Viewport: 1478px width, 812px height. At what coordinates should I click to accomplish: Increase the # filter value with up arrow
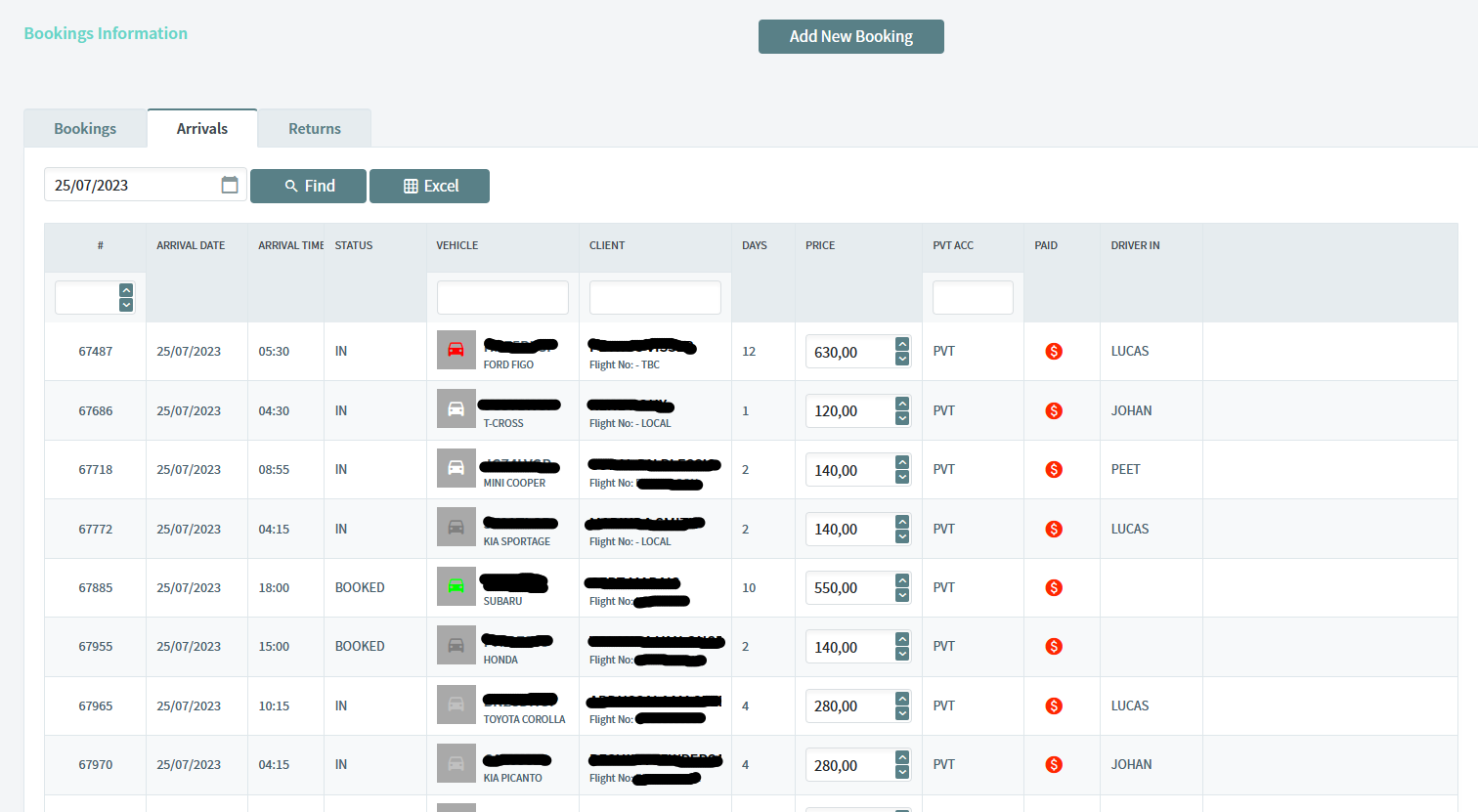pyautogui.click(x=126, y=290)
